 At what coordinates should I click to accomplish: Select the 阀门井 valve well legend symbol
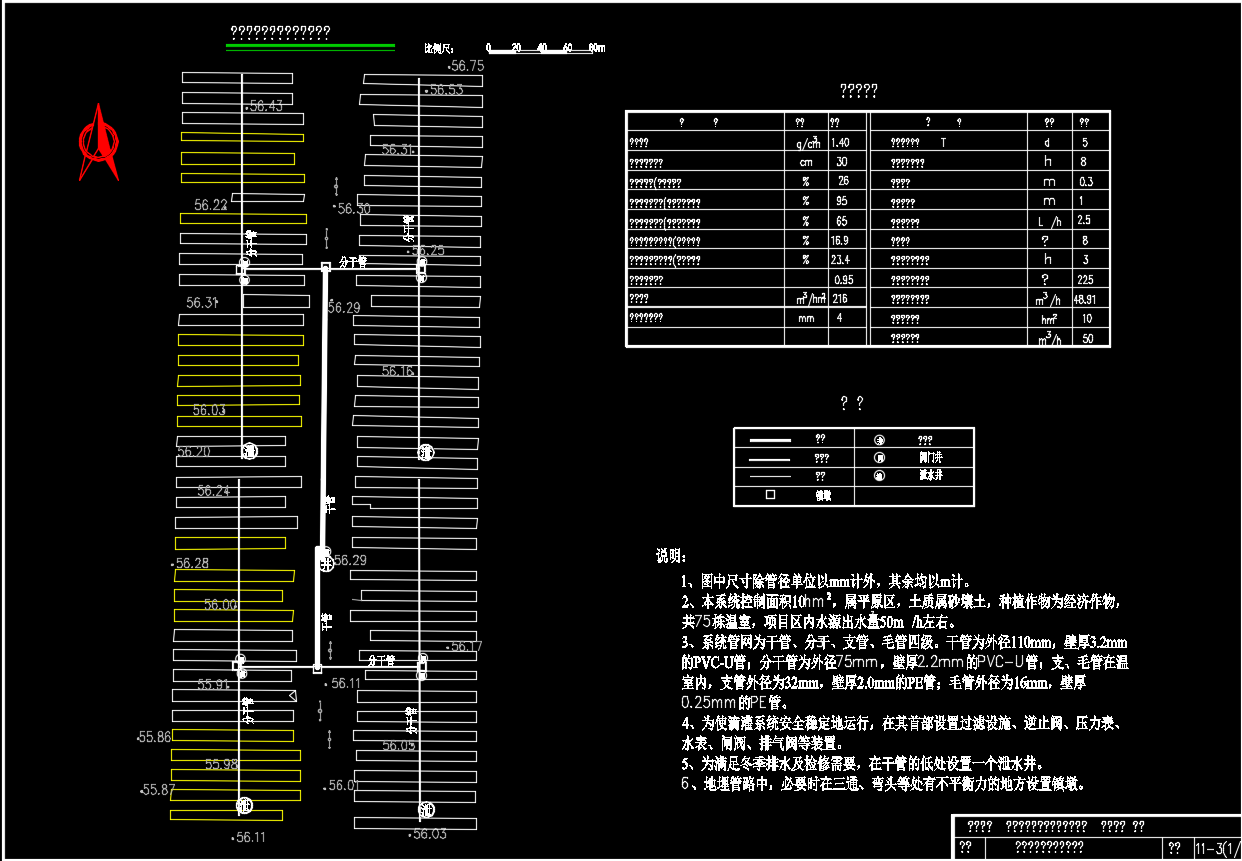[879, 457]
